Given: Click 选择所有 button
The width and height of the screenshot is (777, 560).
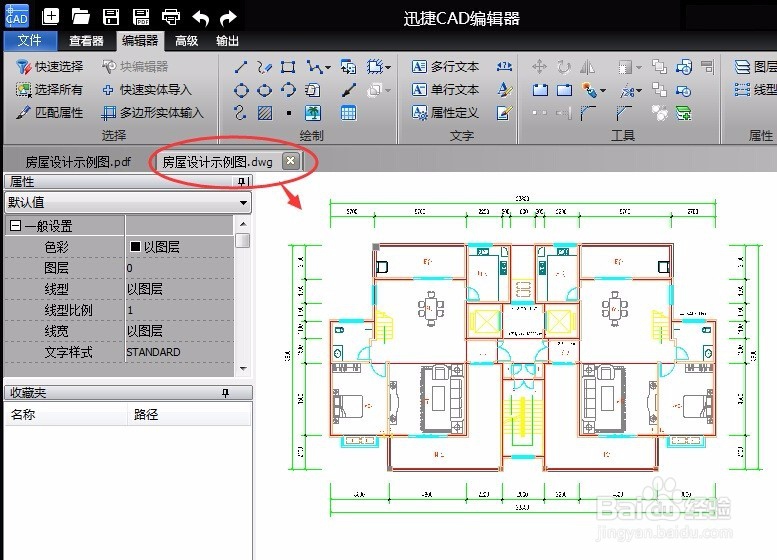Looking at the screenshot, I should tap(49, 90).
